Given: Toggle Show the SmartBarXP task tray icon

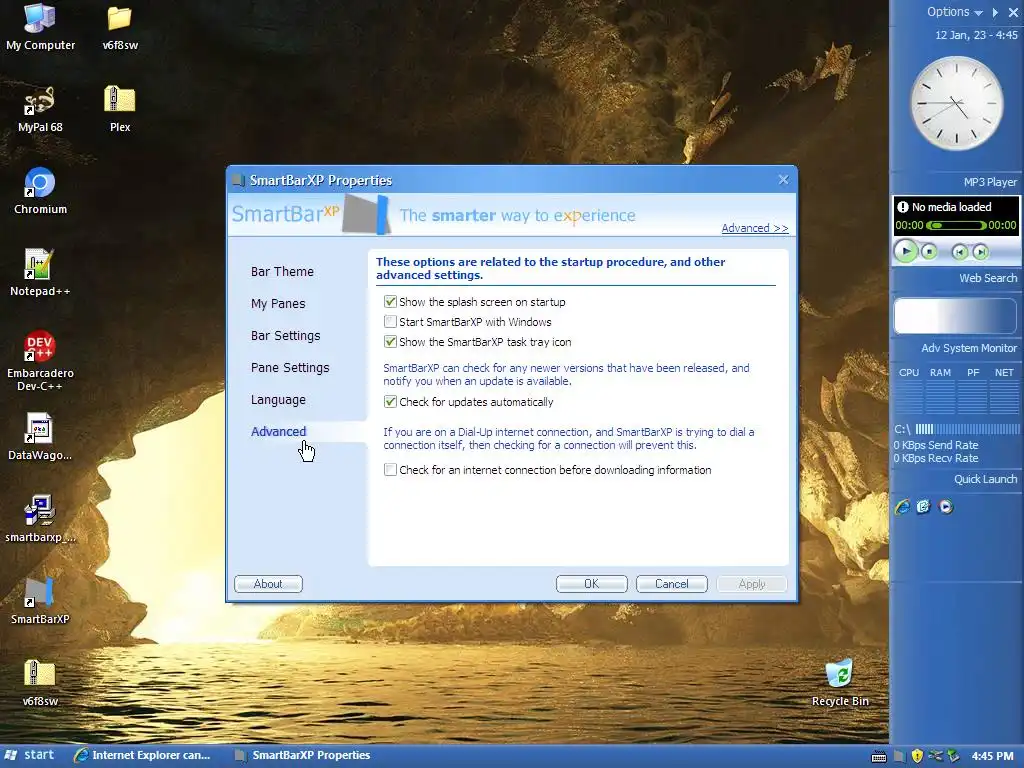Looking at the screenshot, I should point(390,342).
